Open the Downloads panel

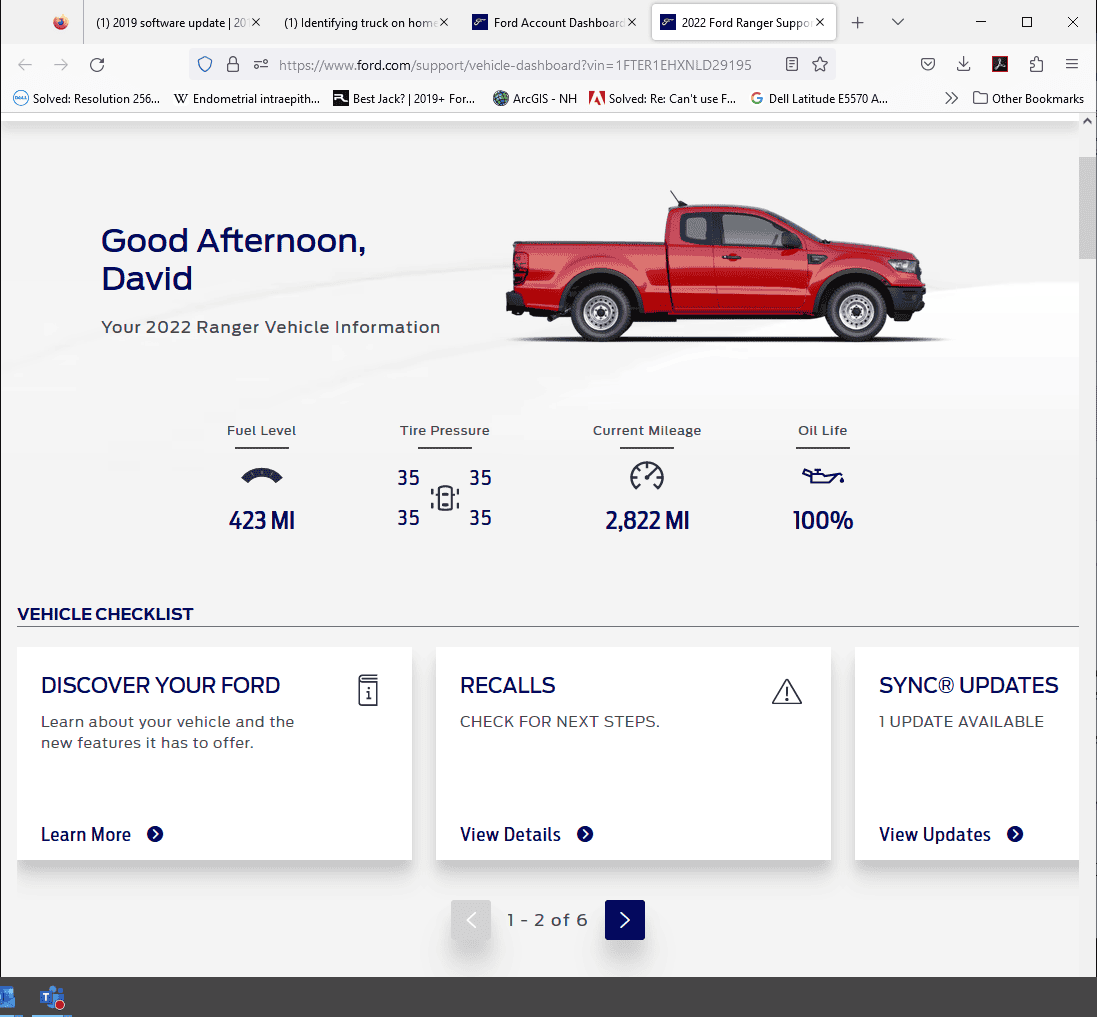963,65
